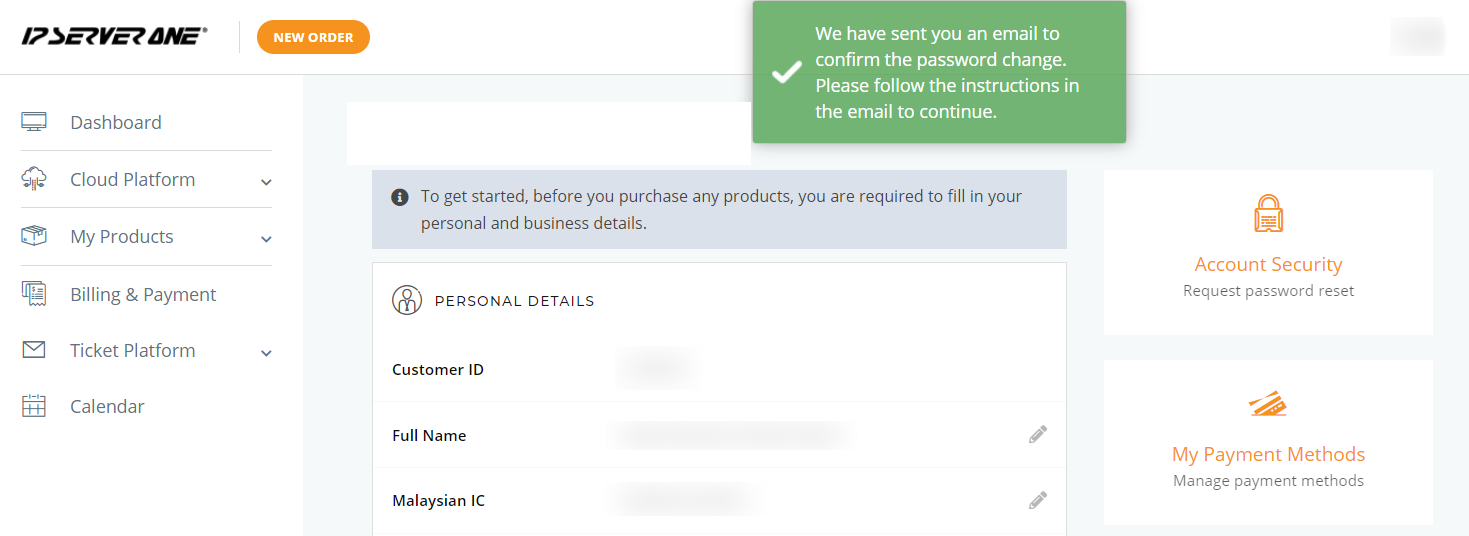The width and height of the screenshot is (1469, 536).
Task: Open the Account Security link
Action: [1268, 264]
